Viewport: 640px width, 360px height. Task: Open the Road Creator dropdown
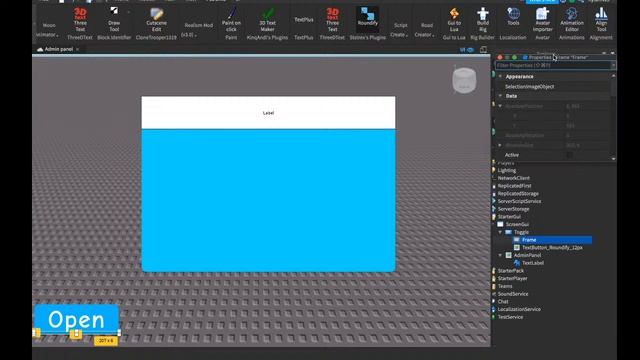pos(426,29)
